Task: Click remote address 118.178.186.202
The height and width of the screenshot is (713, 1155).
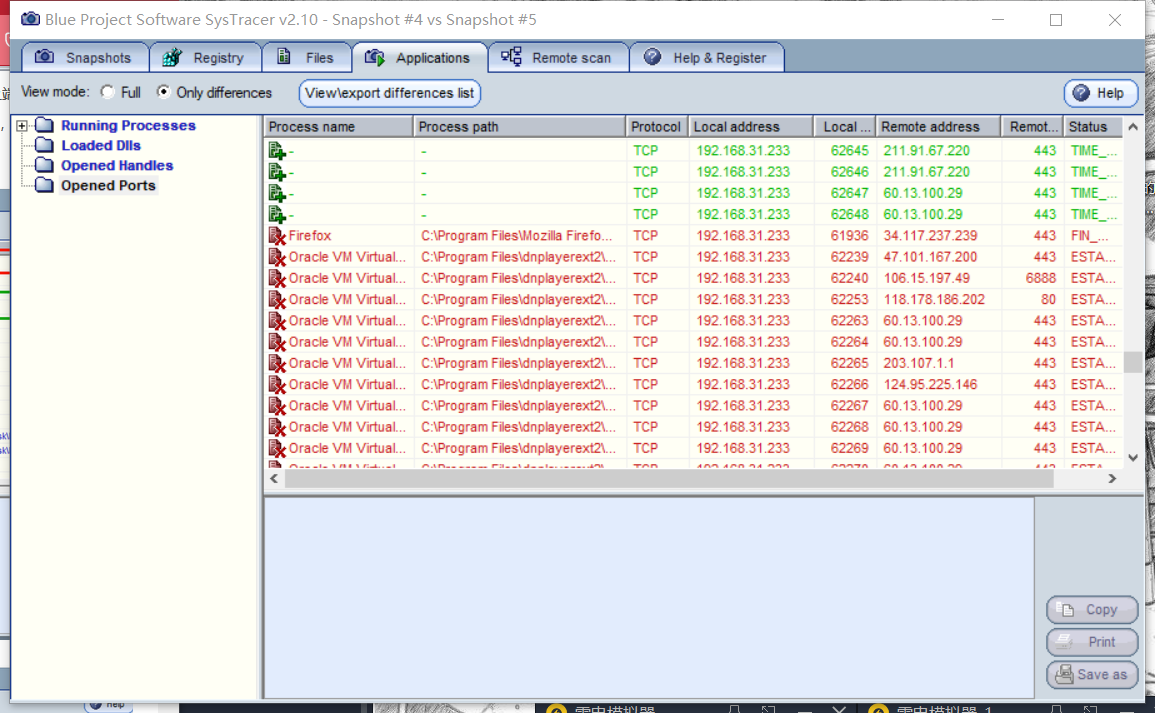Action: (x=934, y=300)
